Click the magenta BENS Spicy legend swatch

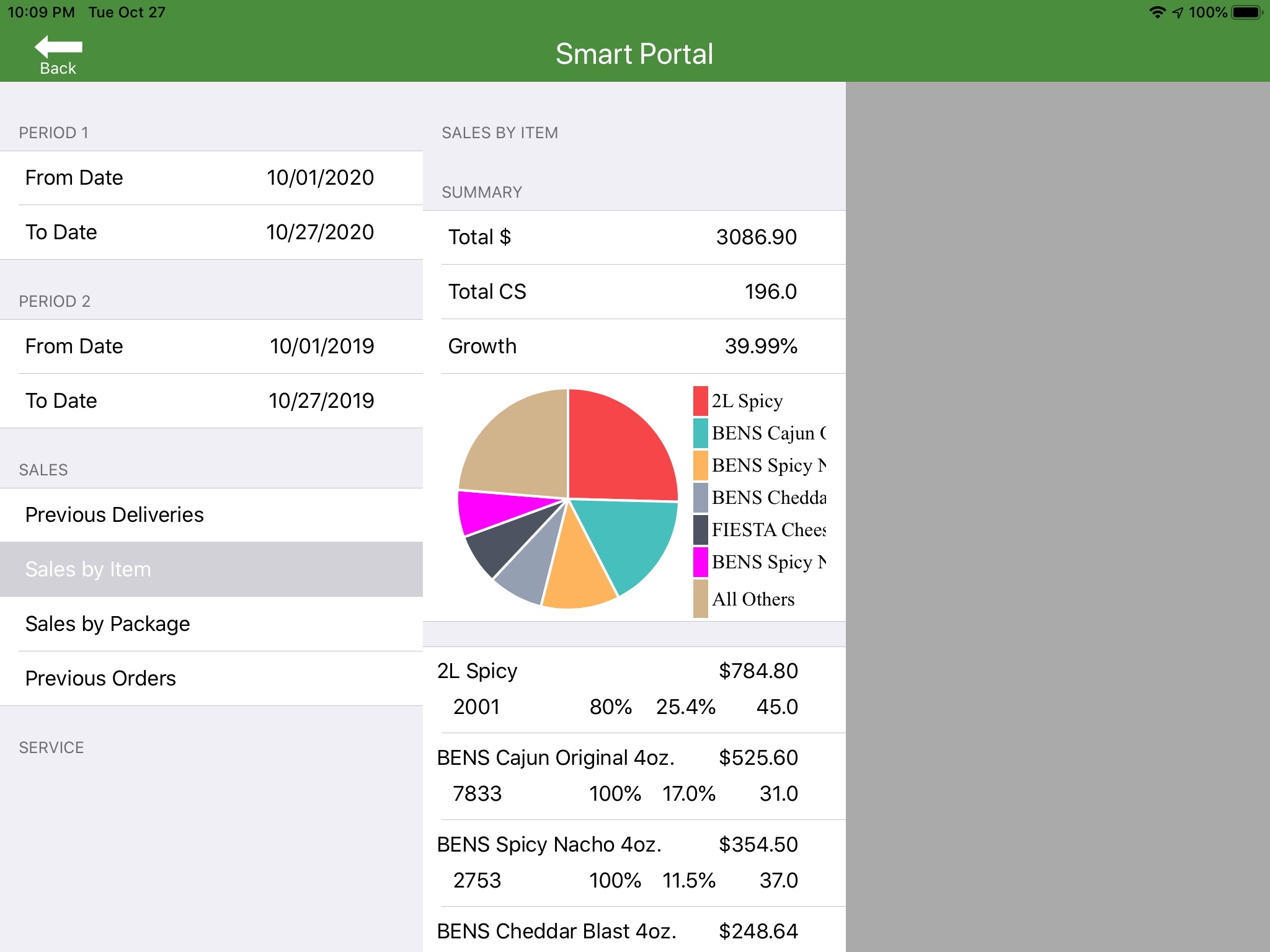tap(700, 562)
